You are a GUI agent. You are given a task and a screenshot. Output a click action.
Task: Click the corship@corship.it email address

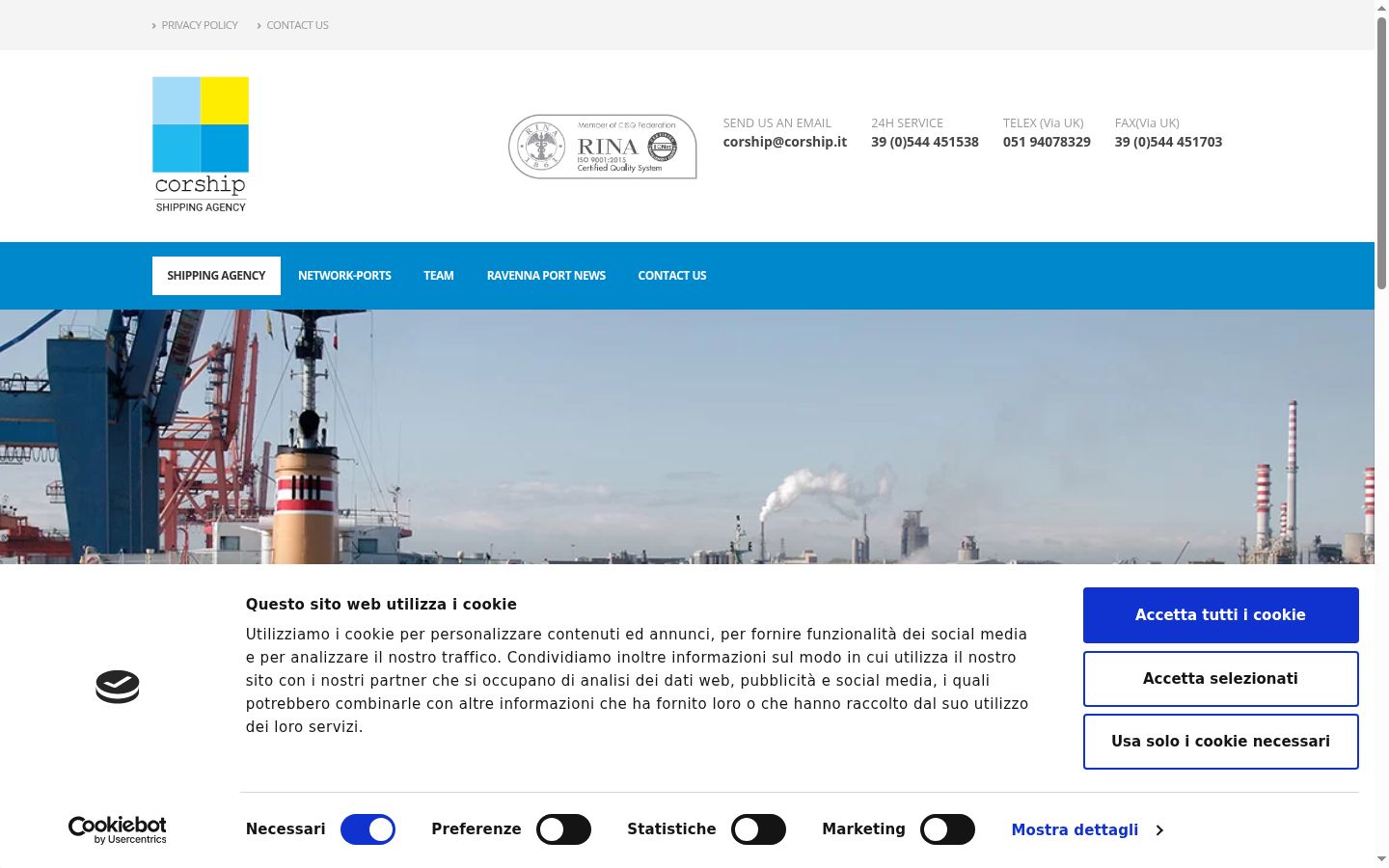[x=785, y=142]
